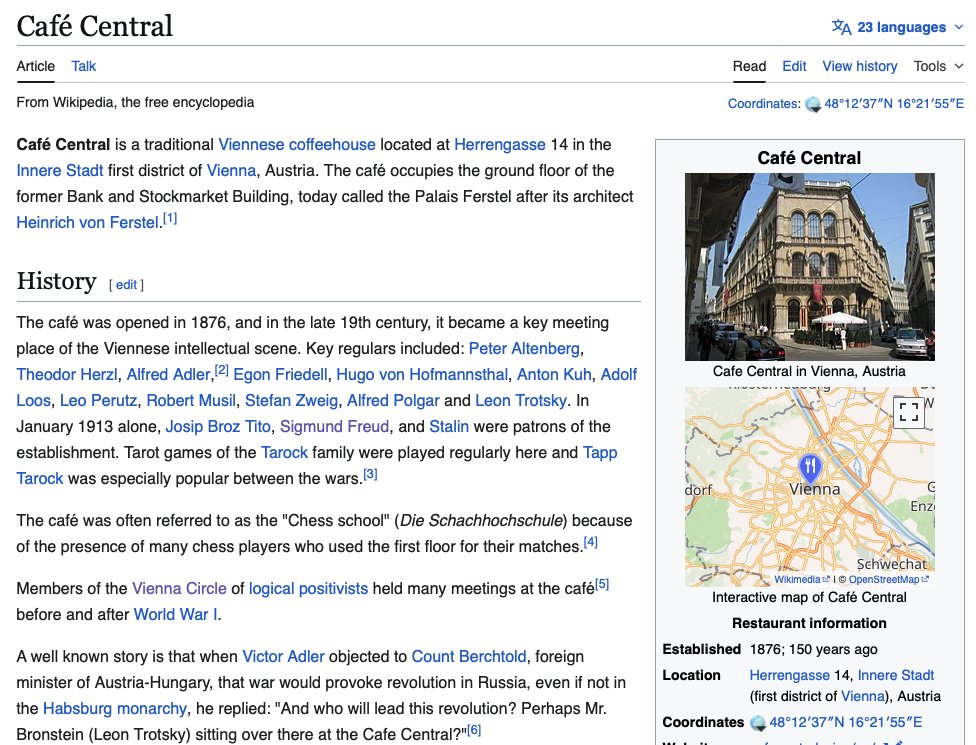Open the Vienna Circle link
This screenshot has width=976, height=745.
(179, 588)
